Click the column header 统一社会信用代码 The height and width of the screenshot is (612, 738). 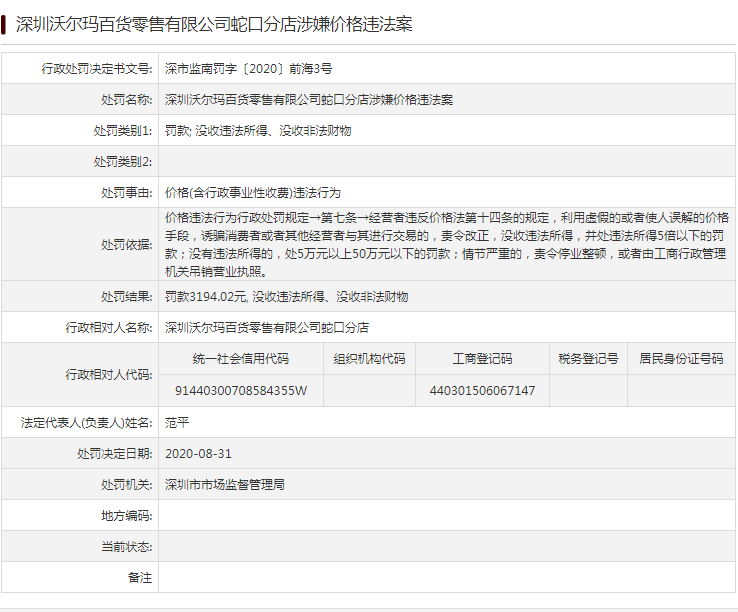click(241, 359)
